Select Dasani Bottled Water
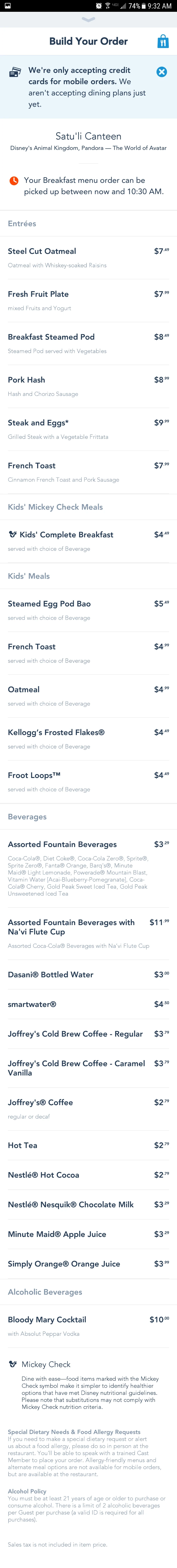The image size is (177, 1568). (x=88, y=975)
